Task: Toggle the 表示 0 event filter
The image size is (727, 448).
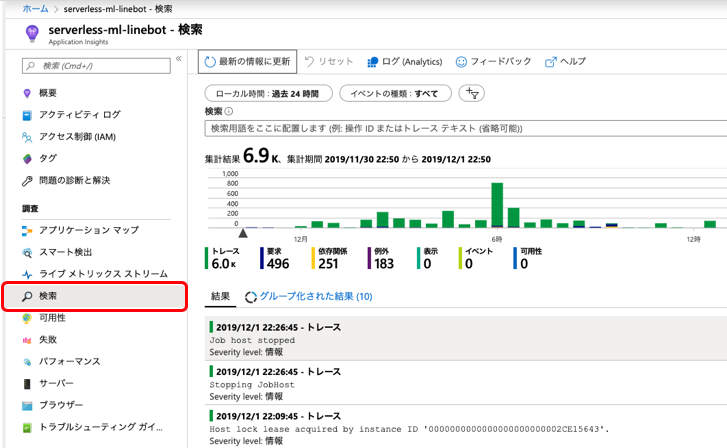Action: [x=427, y=258]
